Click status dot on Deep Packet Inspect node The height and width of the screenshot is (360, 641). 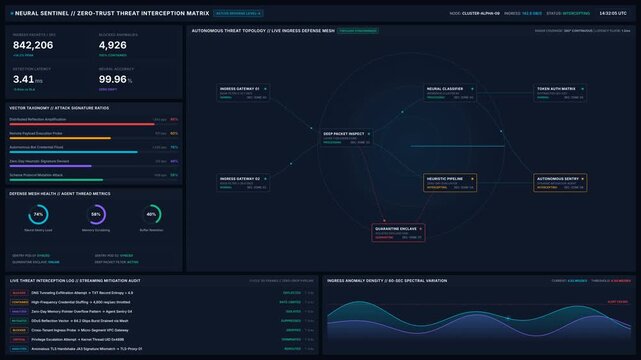[x=369, y=134]
